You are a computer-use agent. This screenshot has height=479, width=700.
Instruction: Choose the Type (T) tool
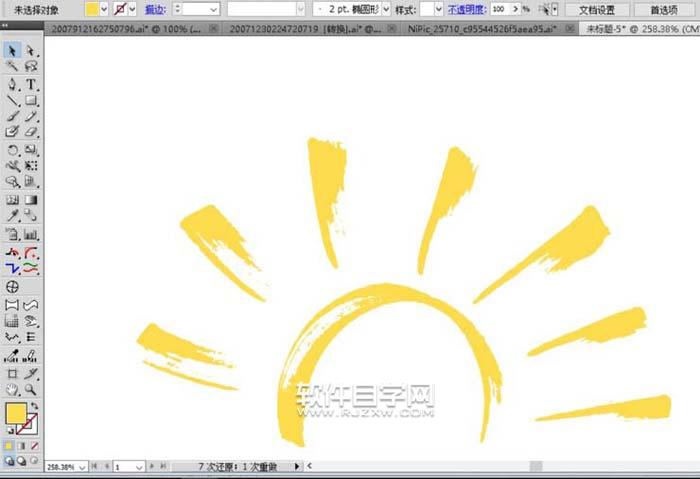pyautogui.click(x=31, y=84)
